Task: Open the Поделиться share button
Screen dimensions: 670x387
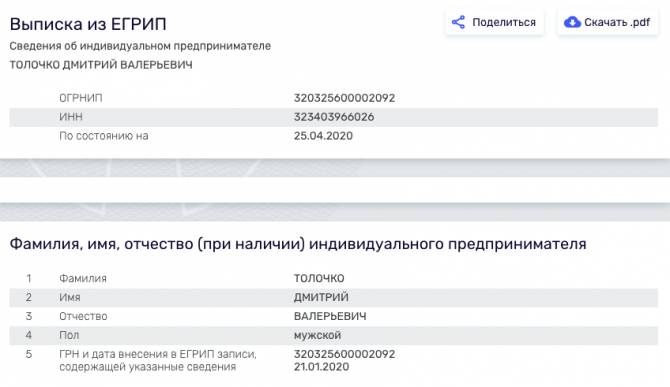Action: [x=494, y=22]
